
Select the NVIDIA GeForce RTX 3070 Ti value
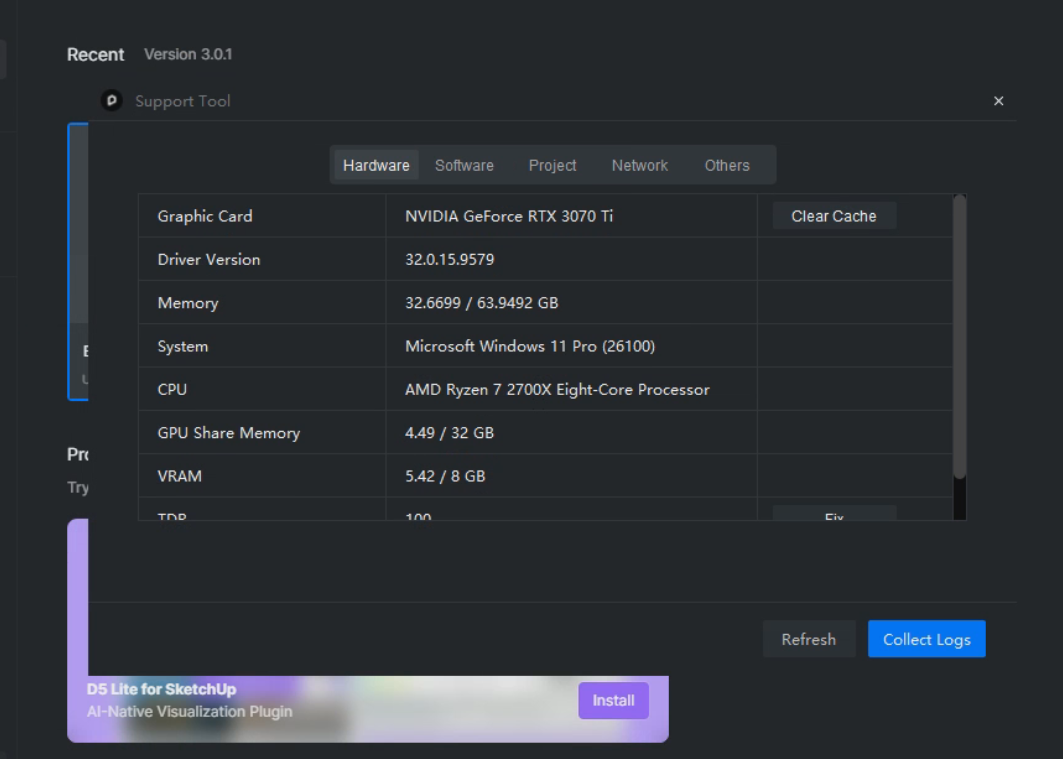509,216
